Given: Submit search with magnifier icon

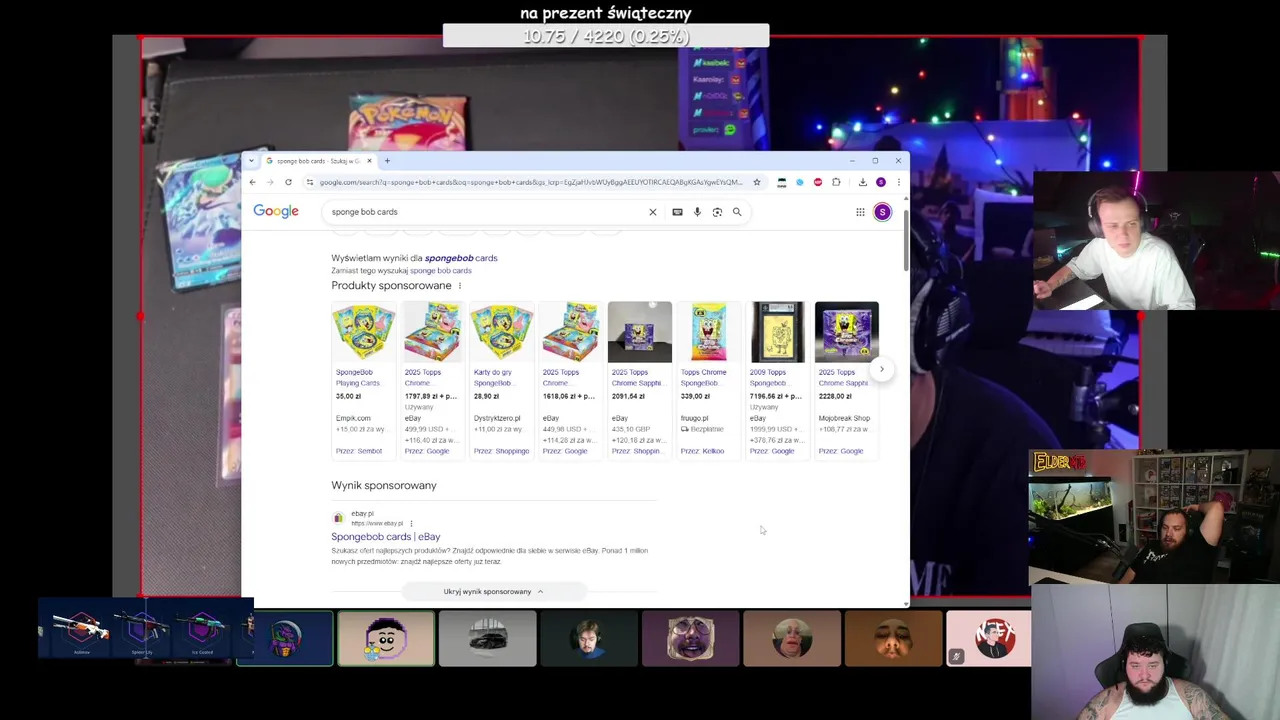Looking at the screenshot, I should pos(737,212).
